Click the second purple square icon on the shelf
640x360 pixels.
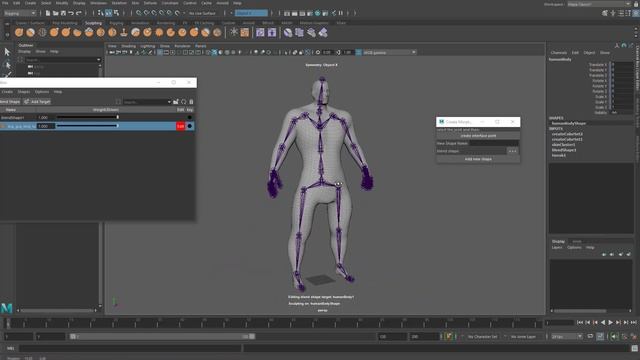coord(272,32)
